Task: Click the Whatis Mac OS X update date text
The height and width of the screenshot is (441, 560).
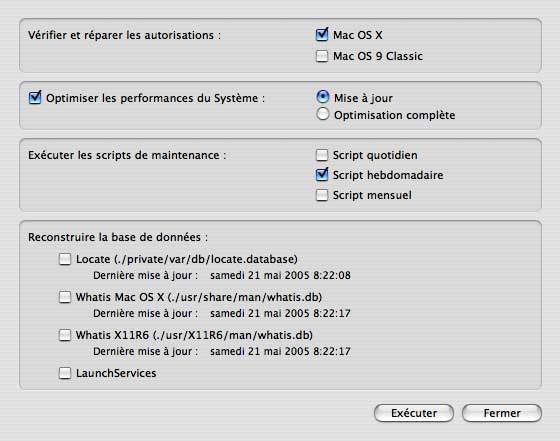Action: 280,313
